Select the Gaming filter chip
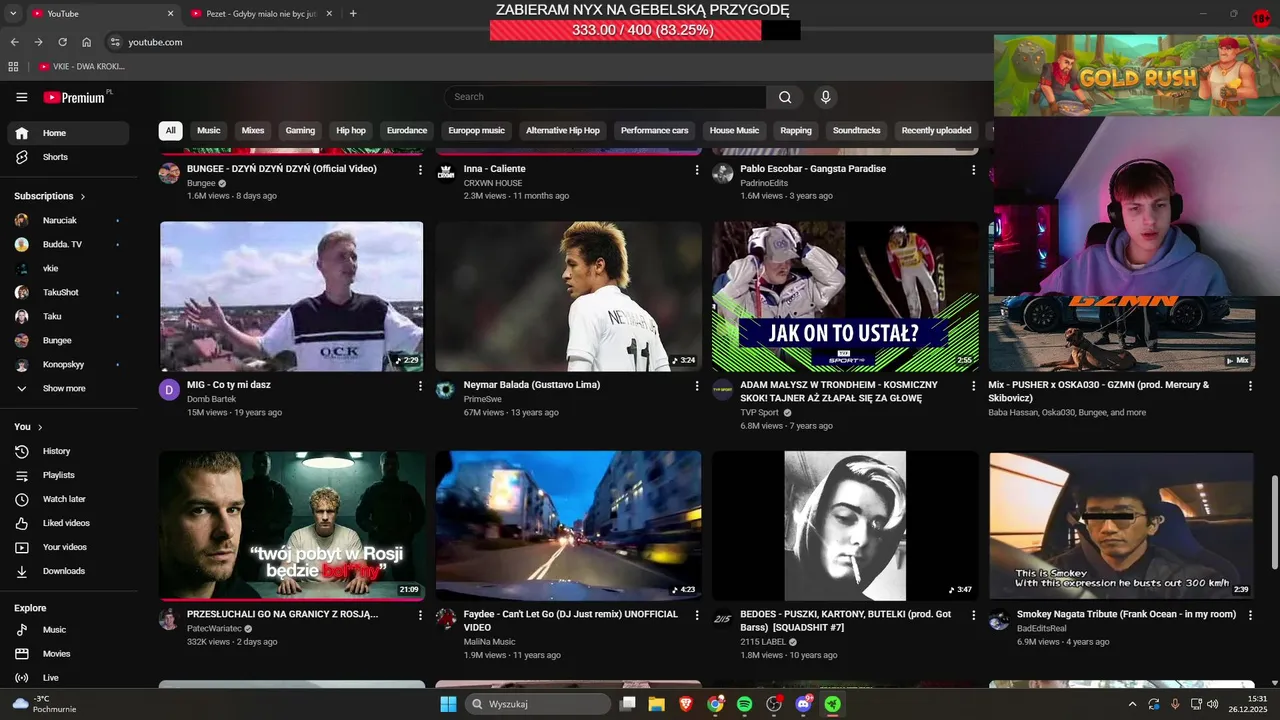Viewport: 1280px width, 720px height. pyautogui.click(x=300, y=131)
